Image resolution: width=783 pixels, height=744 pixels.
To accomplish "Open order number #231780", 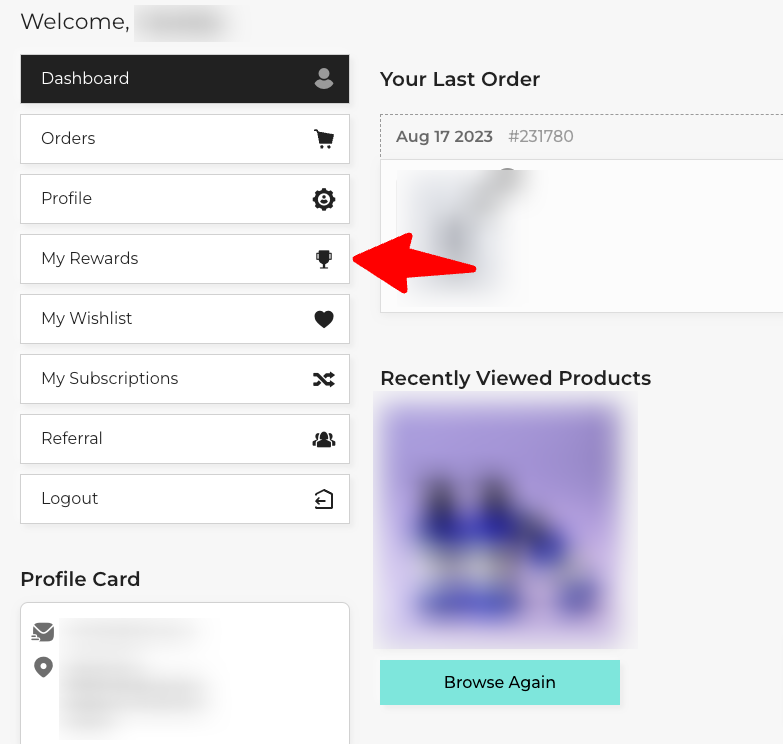I will 540,136.
